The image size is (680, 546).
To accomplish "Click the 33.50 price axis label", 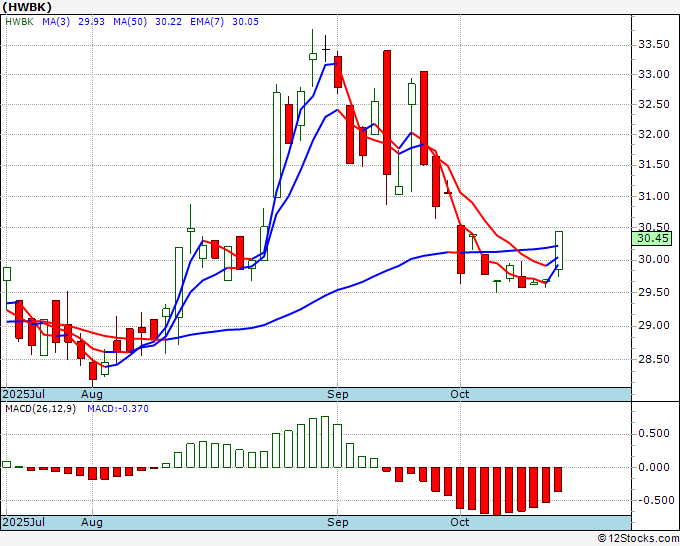I will point(654,45).
